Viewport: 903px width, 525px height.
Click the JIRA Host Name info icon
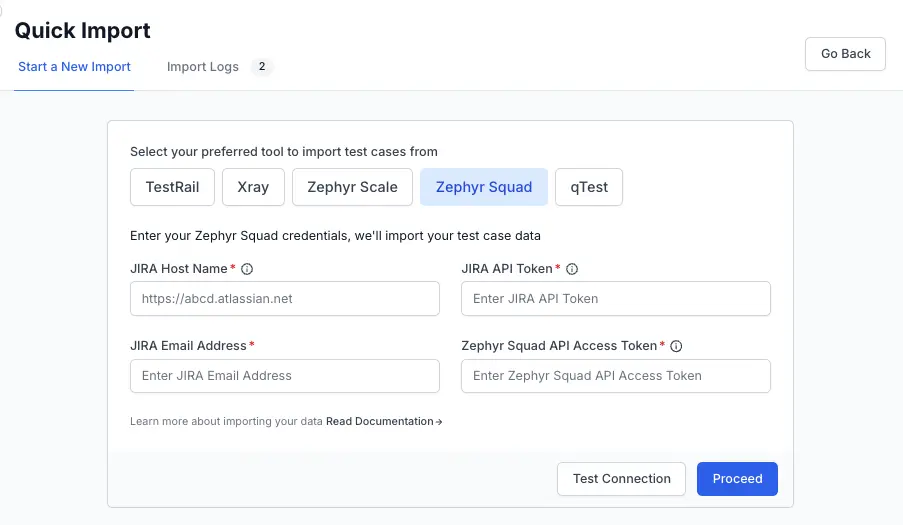click(x=247, y=269)
